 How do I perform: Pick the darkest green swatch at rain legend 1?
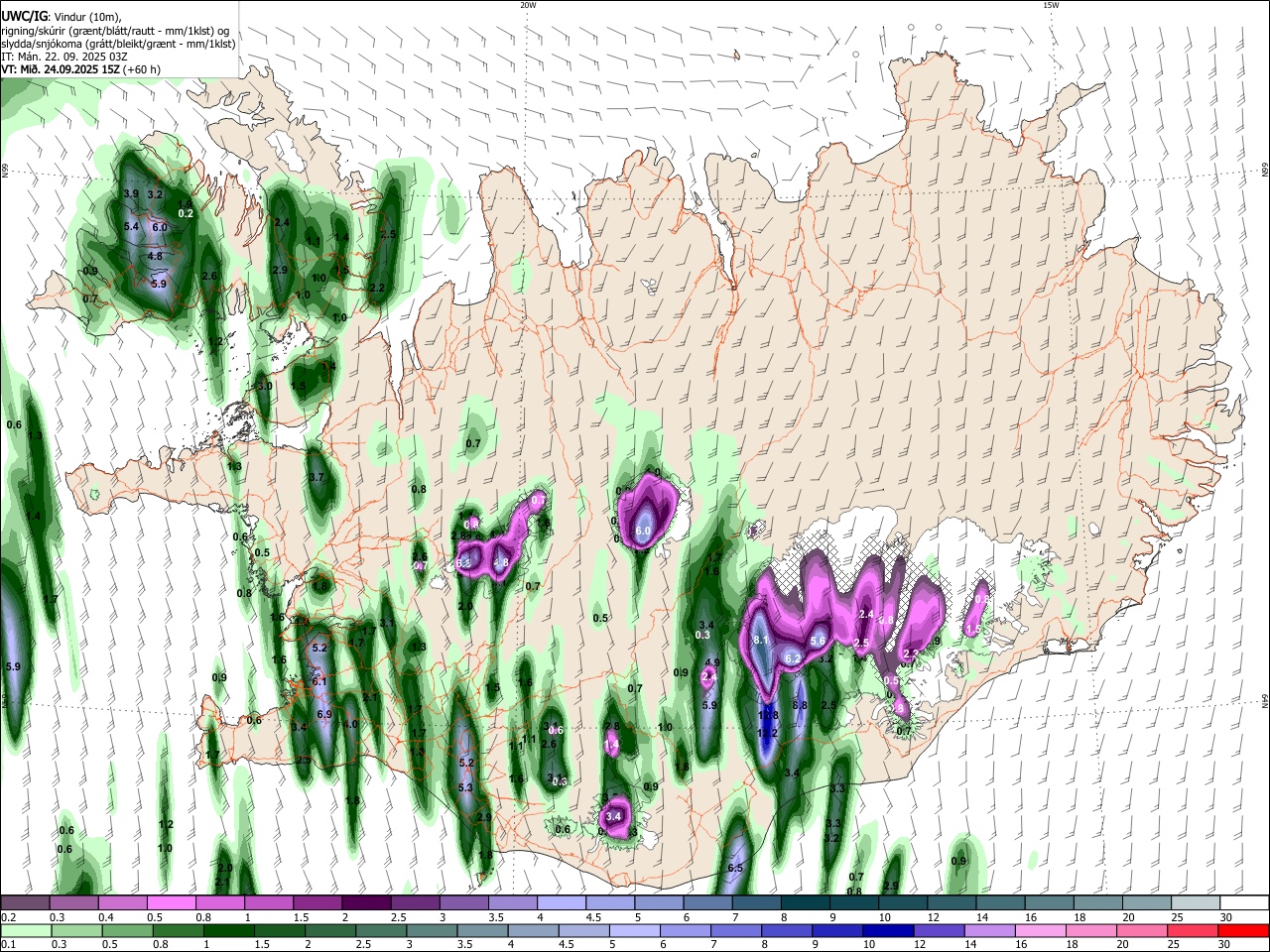[228, 930]
